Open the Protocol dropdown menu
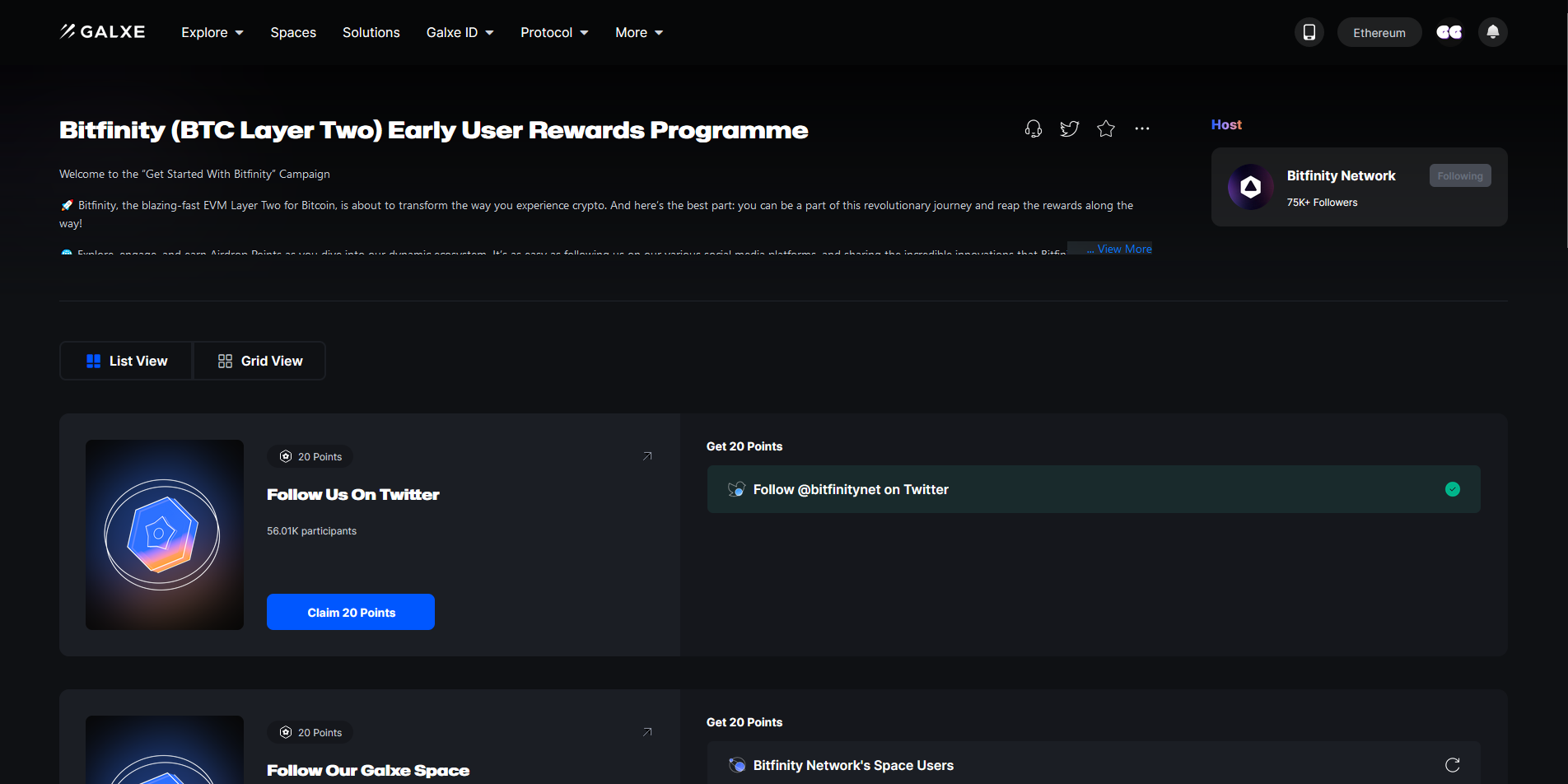Image resolution: width=1568 pixels, height=784 pixels. click(x=554, y=32)
